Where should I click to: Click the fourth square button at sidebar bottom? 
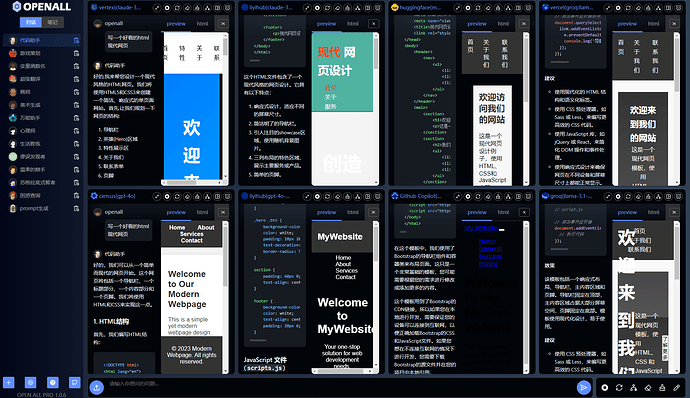75,382
